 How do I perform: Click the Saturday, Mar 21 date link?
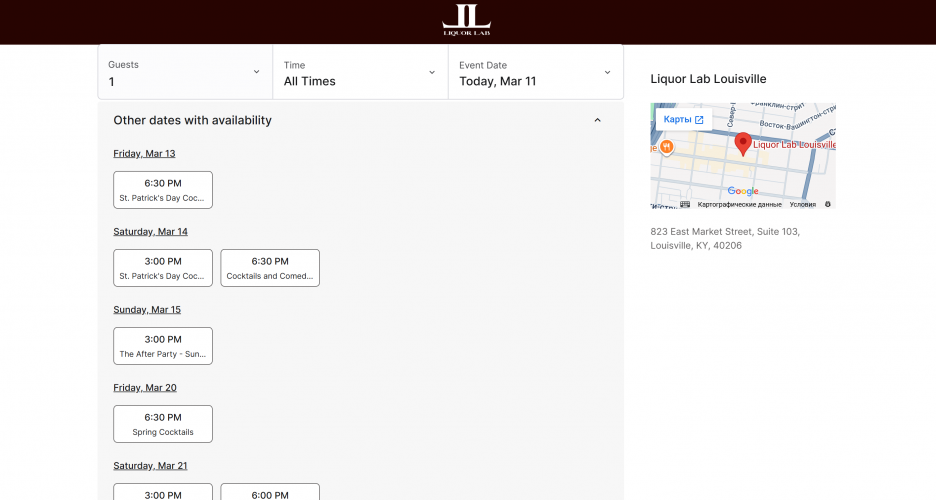pos(150,466)
